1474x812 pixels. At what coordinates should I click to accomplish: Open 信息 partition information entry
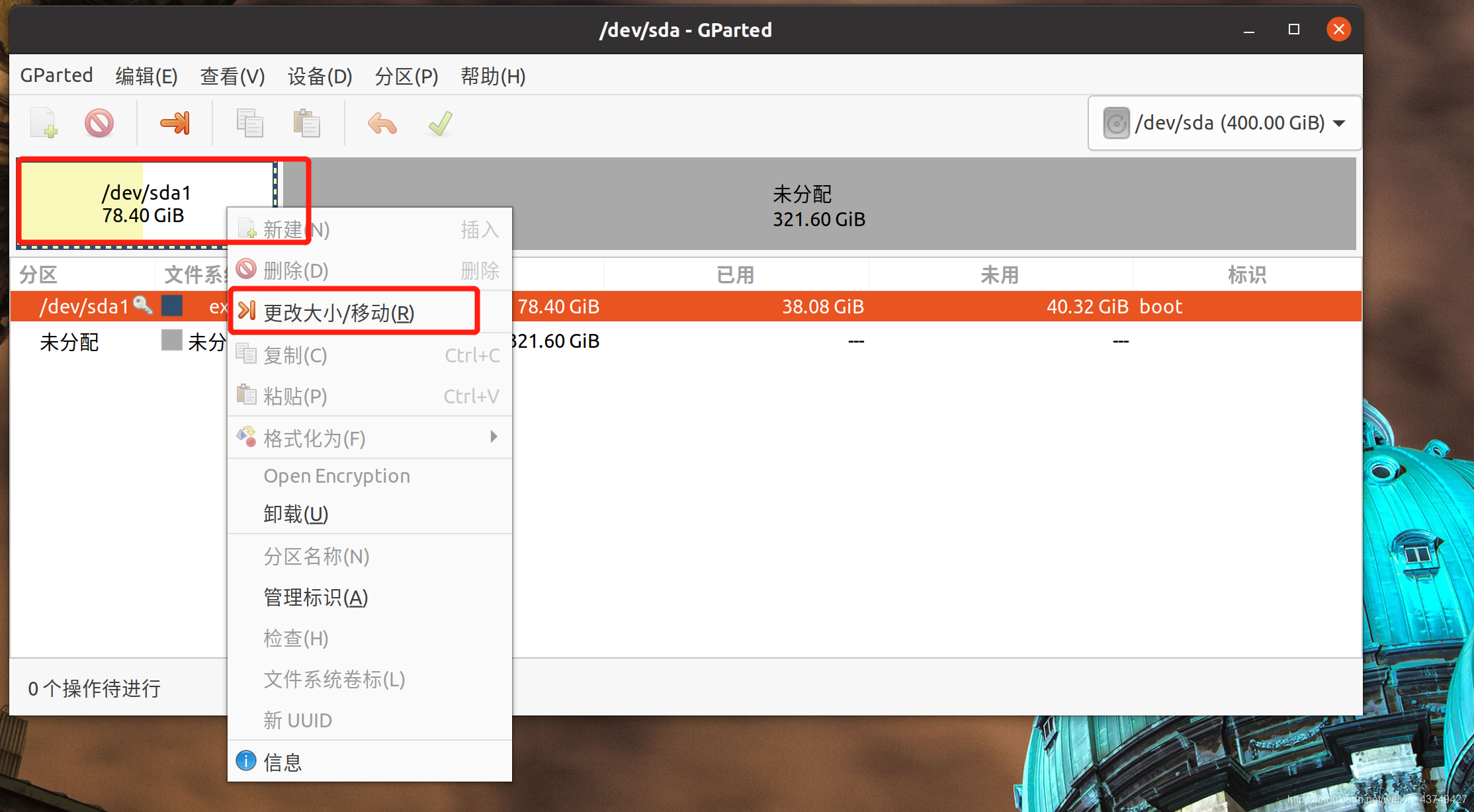click(x=282, y=762)
